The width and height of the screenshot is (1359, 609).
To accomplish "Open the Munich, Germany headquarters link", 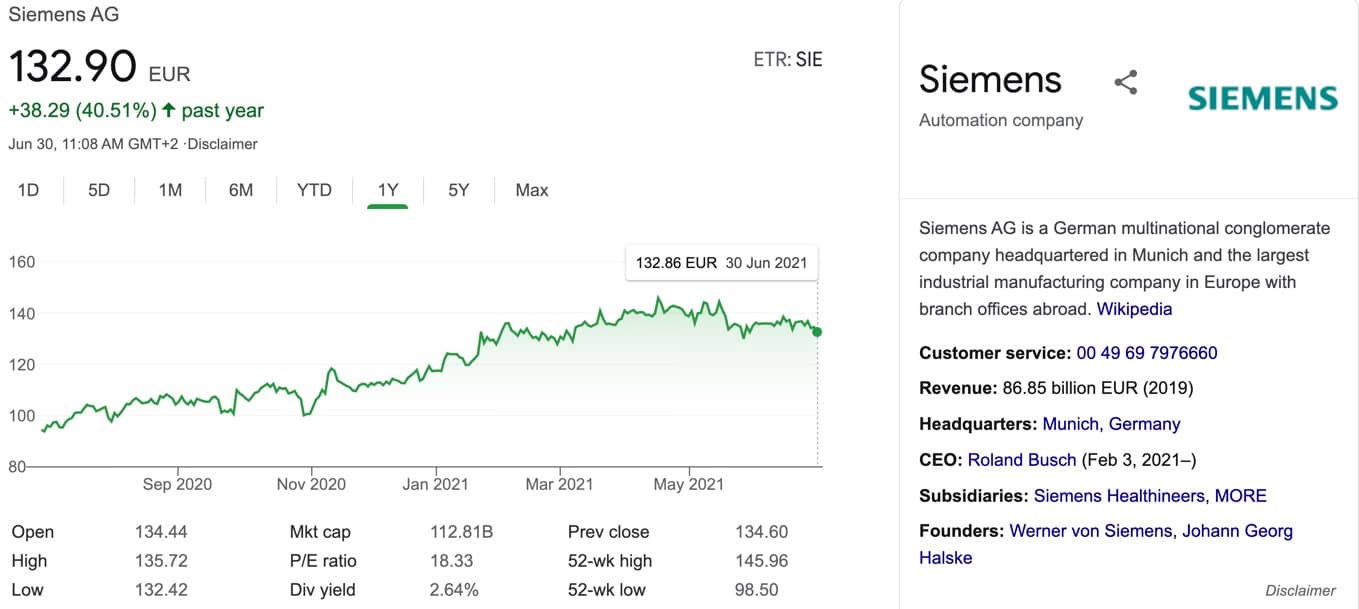I will 1111,424.
